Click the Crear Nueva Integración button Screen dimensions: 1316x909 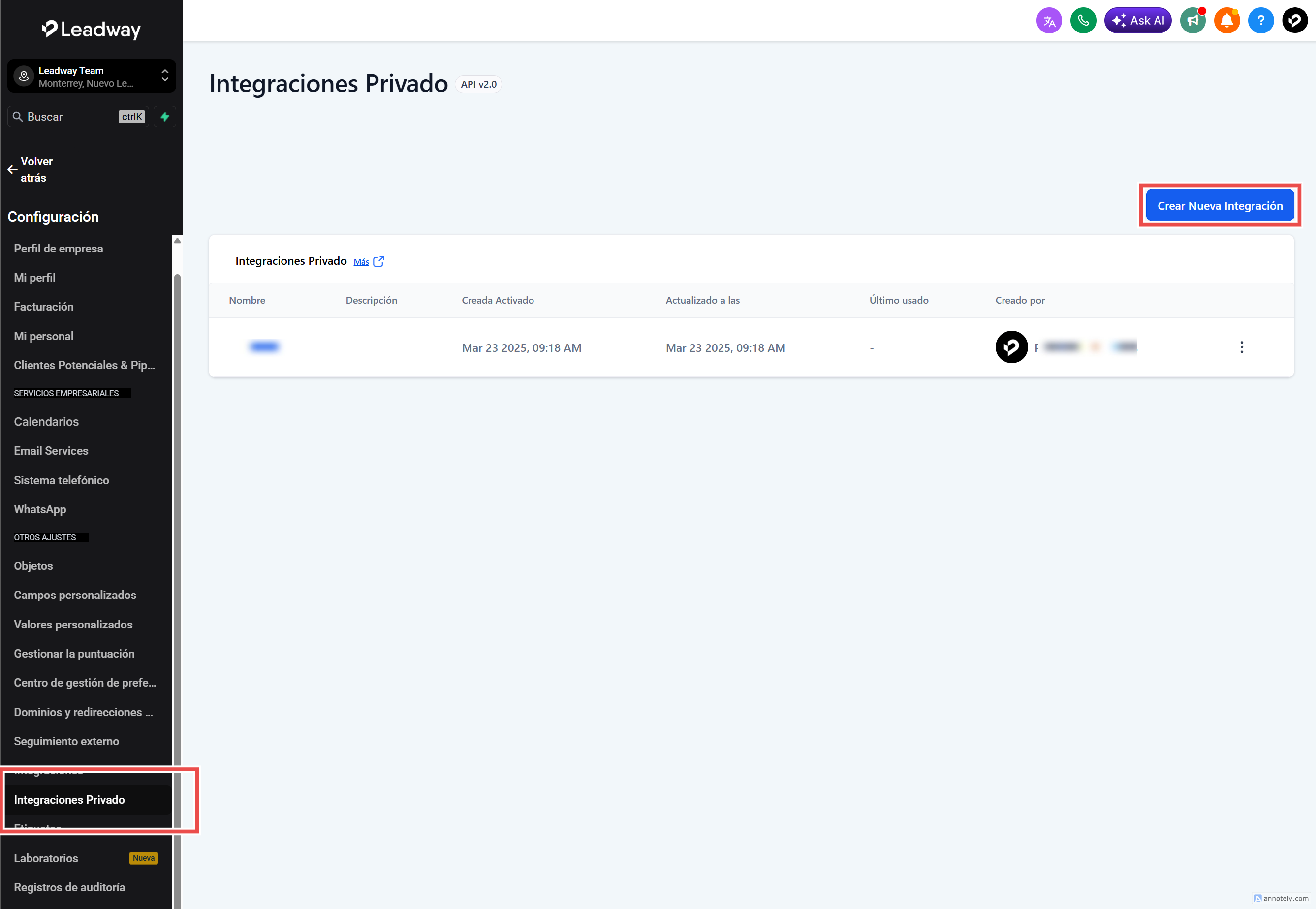pyautogui.click(x=1219, y=205)
